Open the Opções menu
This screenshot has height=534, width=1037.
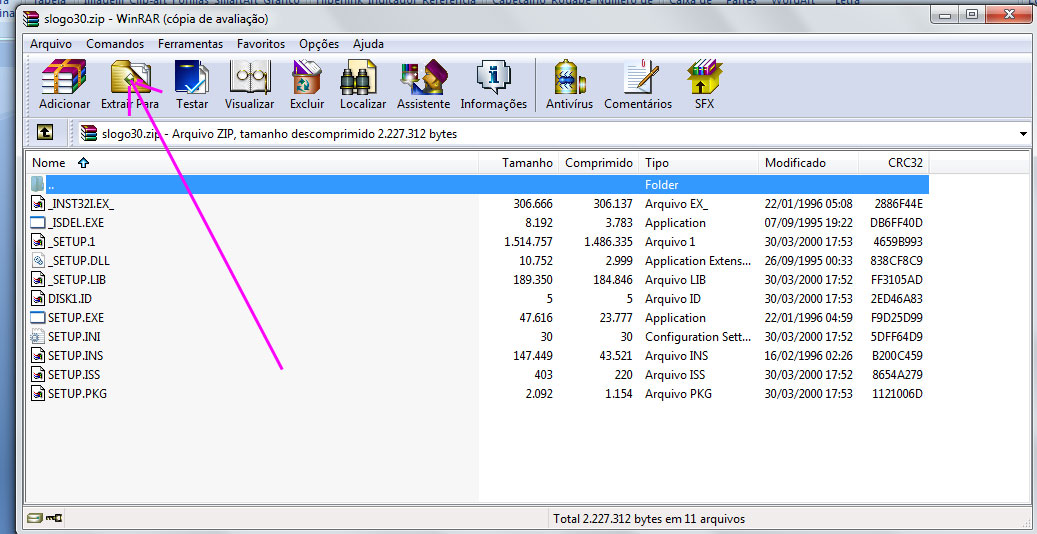[319, 44]
